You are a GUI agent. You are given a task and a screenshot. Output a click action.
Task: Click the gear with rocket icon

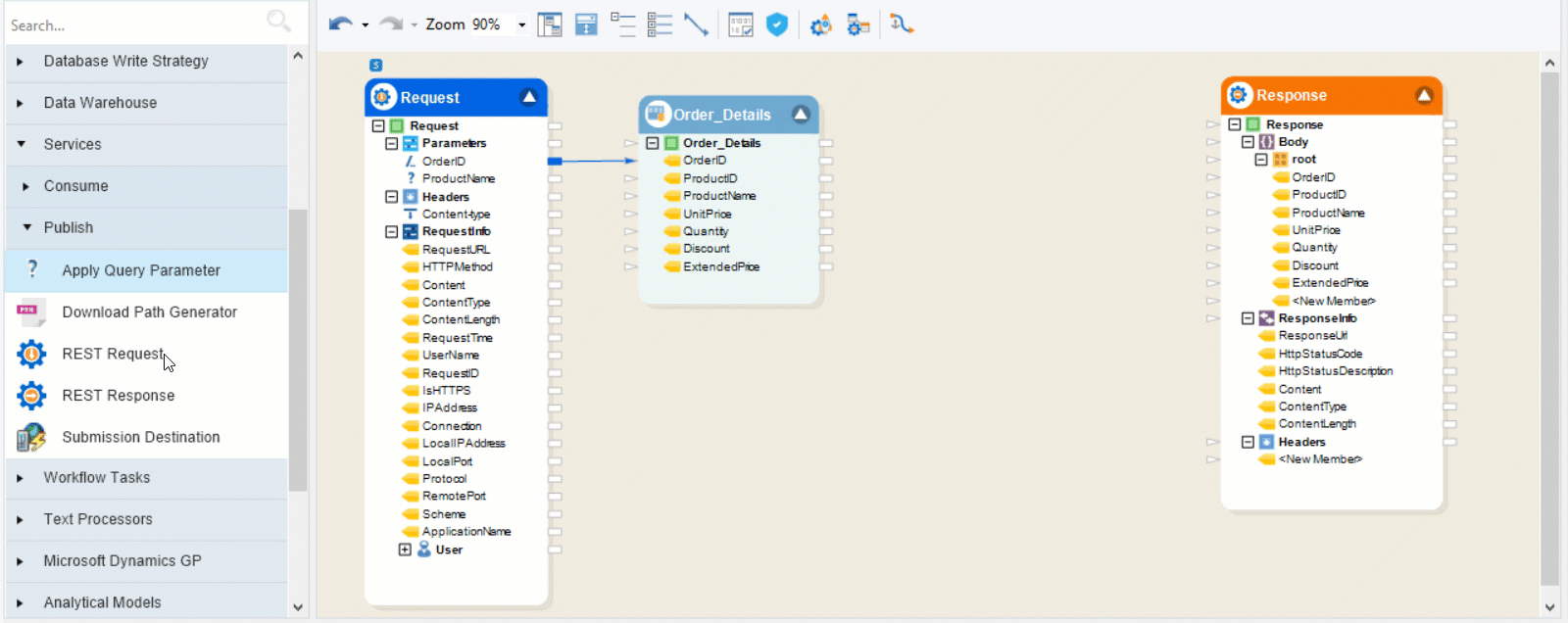coord(821,24)
